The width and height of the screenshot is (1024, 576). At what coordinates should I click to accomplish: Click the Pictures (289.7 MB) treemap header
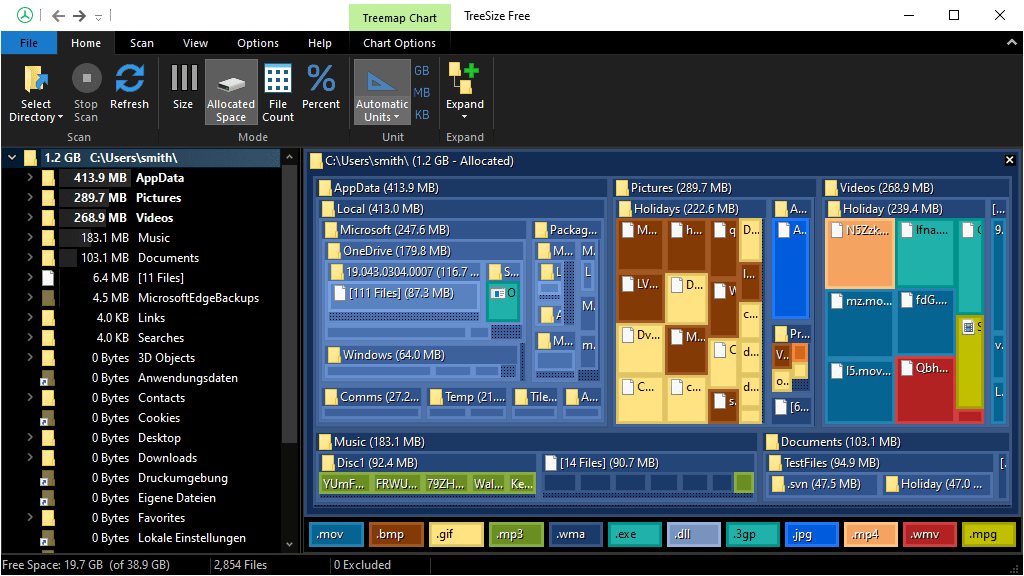click(x=715, y=188)
